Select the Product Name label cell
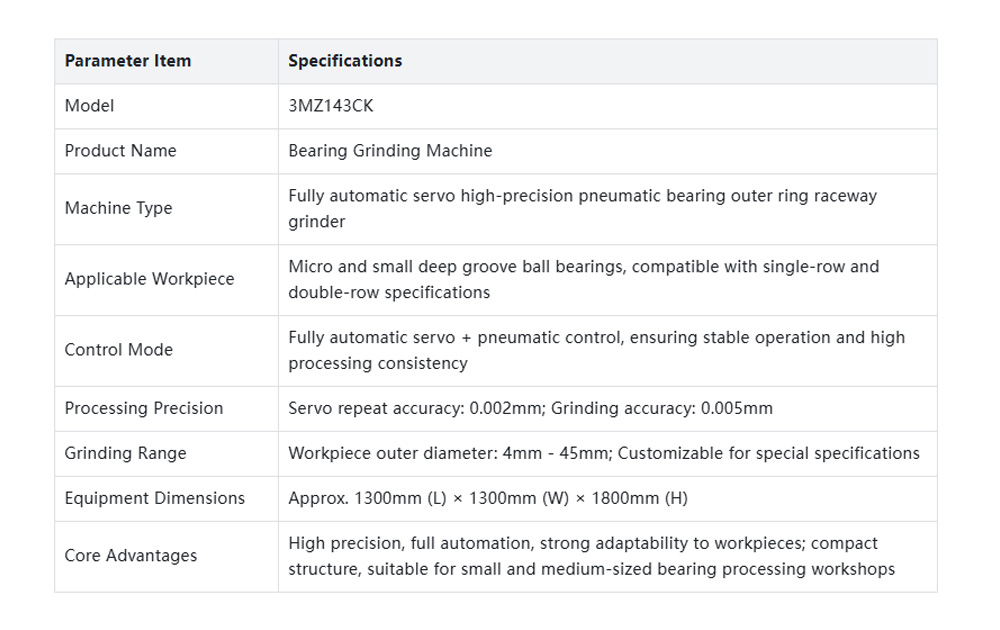Viewport: 1000px width, 630px height. click(166, 151)
